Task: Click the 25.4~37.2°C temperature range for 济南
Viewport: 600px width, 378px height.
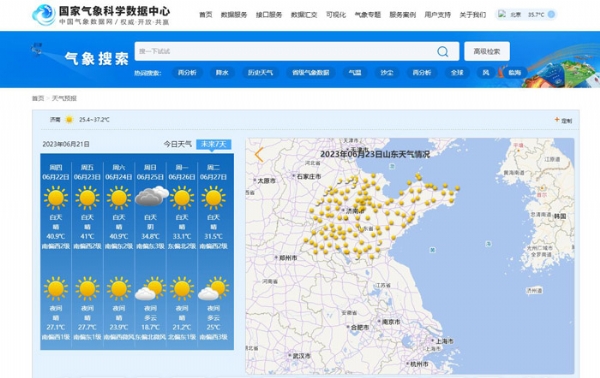Action: pos(94,120)
